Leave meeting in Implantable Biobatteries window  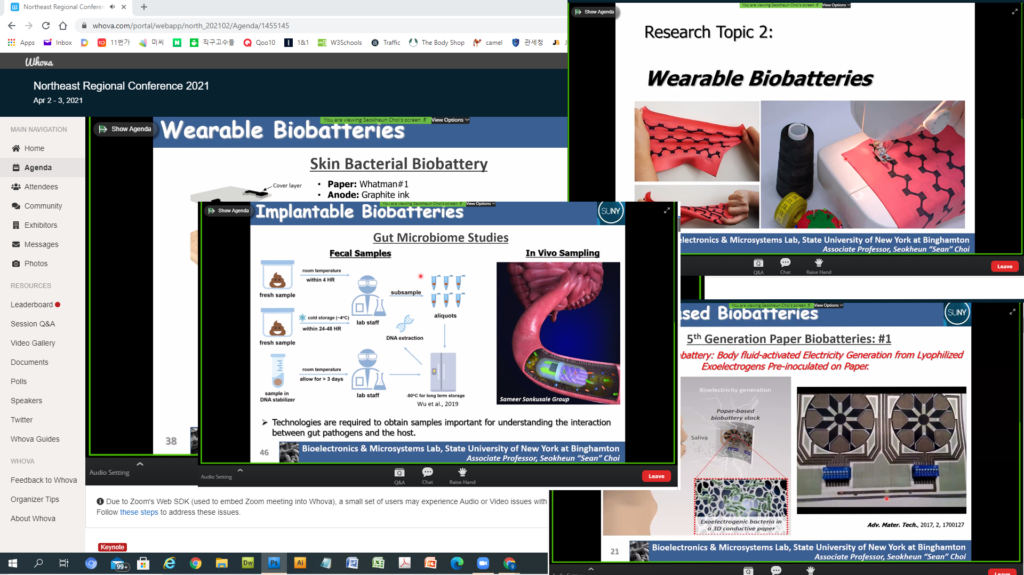pyautogui.click(x=656, y=476)
